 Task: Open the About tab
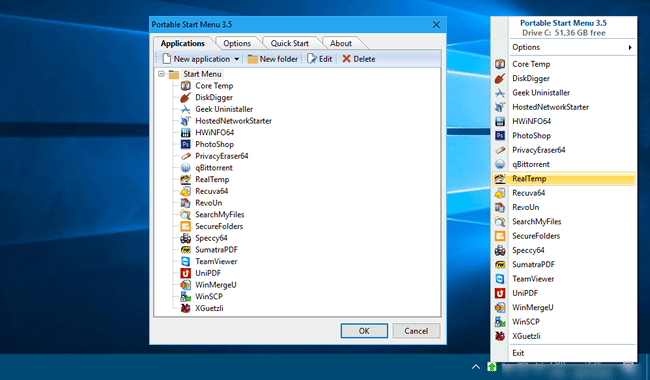pyautogui.click(x=341, y=44)
